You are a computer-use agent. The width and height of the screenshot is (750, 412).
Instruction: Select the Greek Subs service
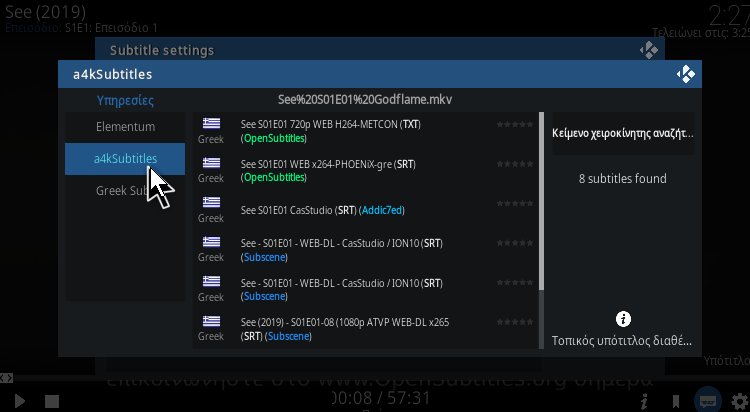pyautogui.click(x=125, y=190)
